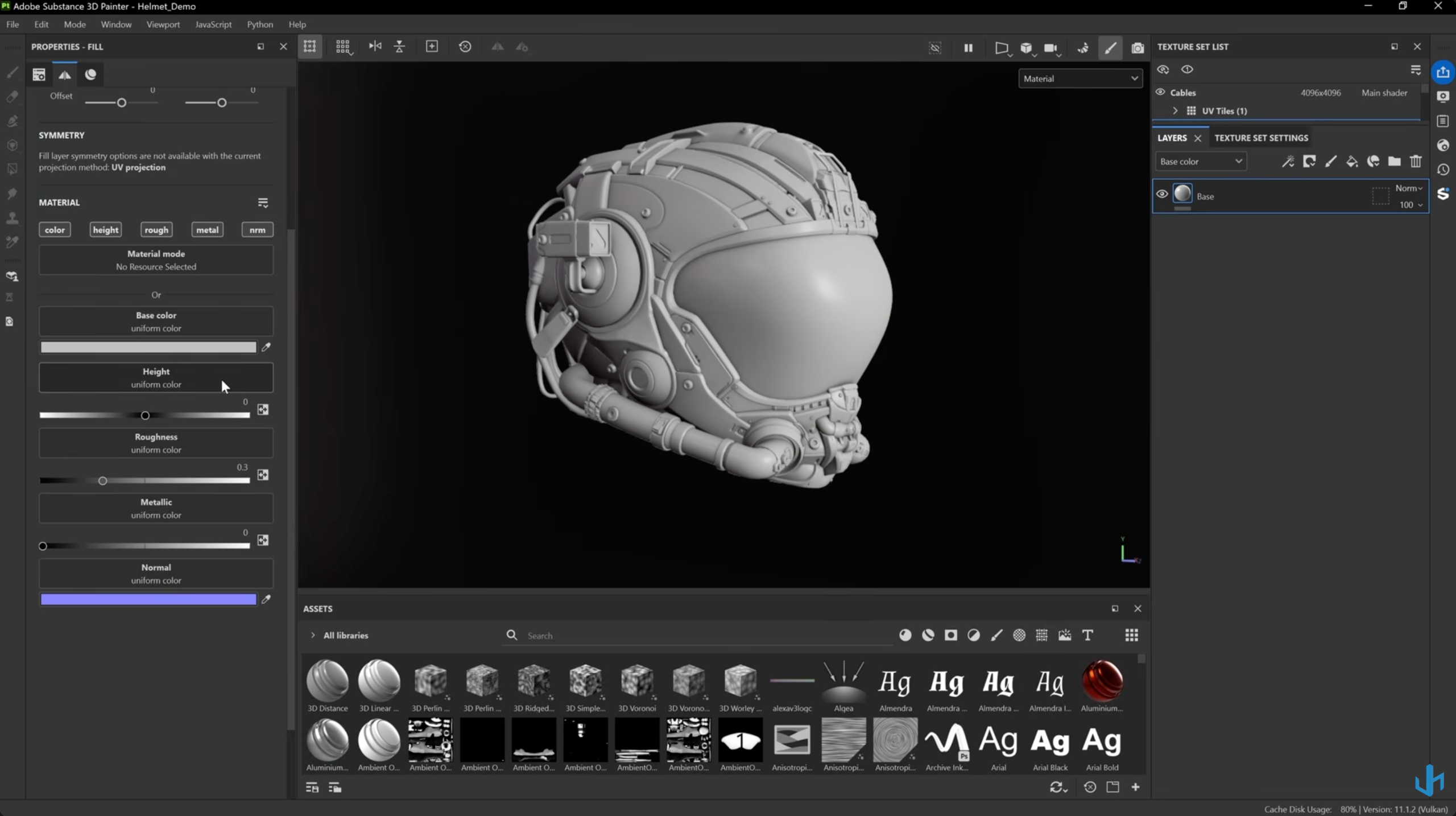Open the Material viewport mode dropdown
This screenshot has height=816, width=1456.
[x=1079, y=79]
